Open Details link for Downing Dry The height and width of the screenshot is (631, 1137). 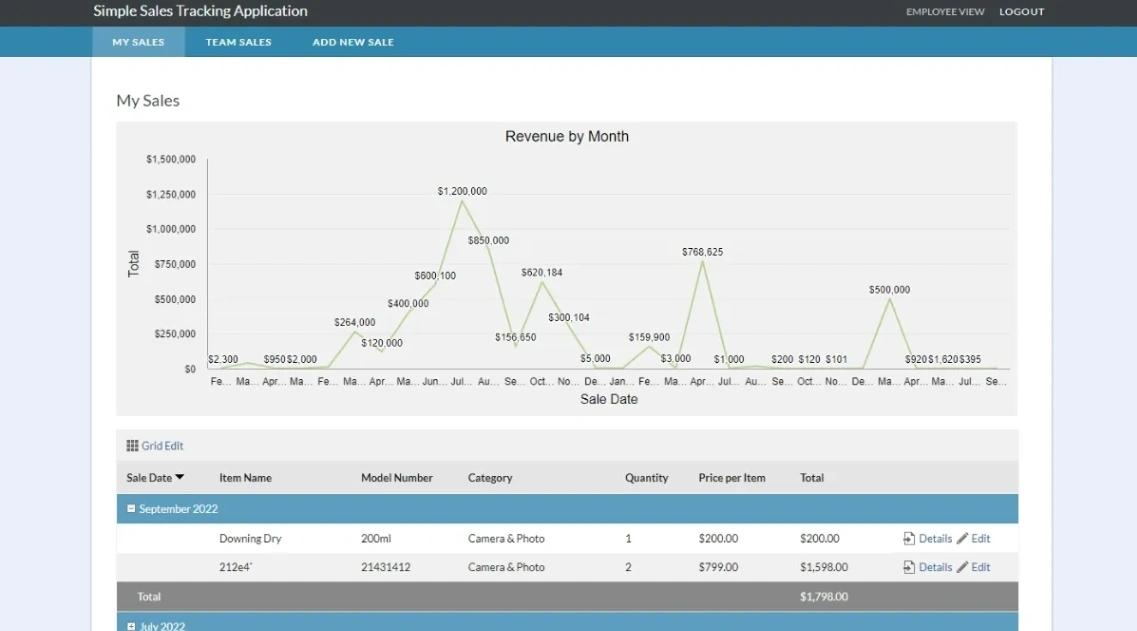[x=935, y=539]
